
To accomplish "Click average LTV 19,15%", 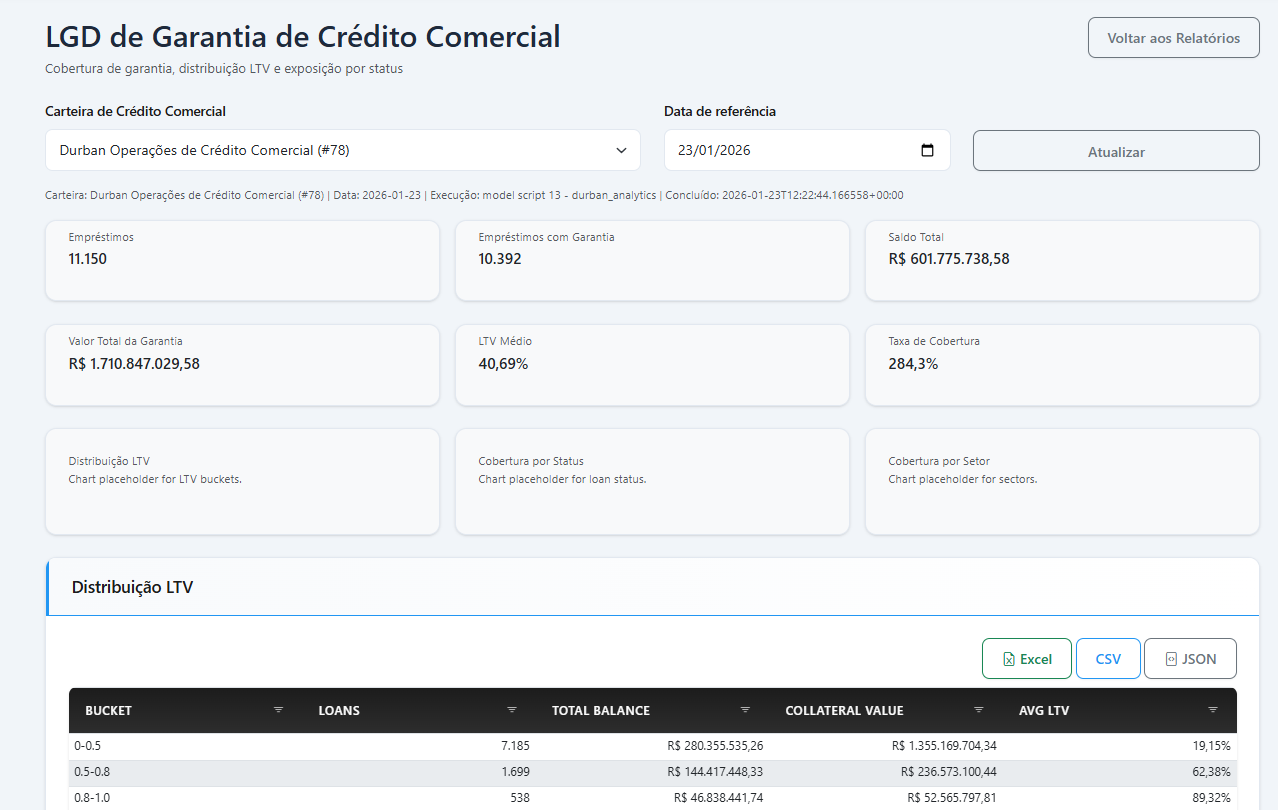I will click(x=1212, y=746).
